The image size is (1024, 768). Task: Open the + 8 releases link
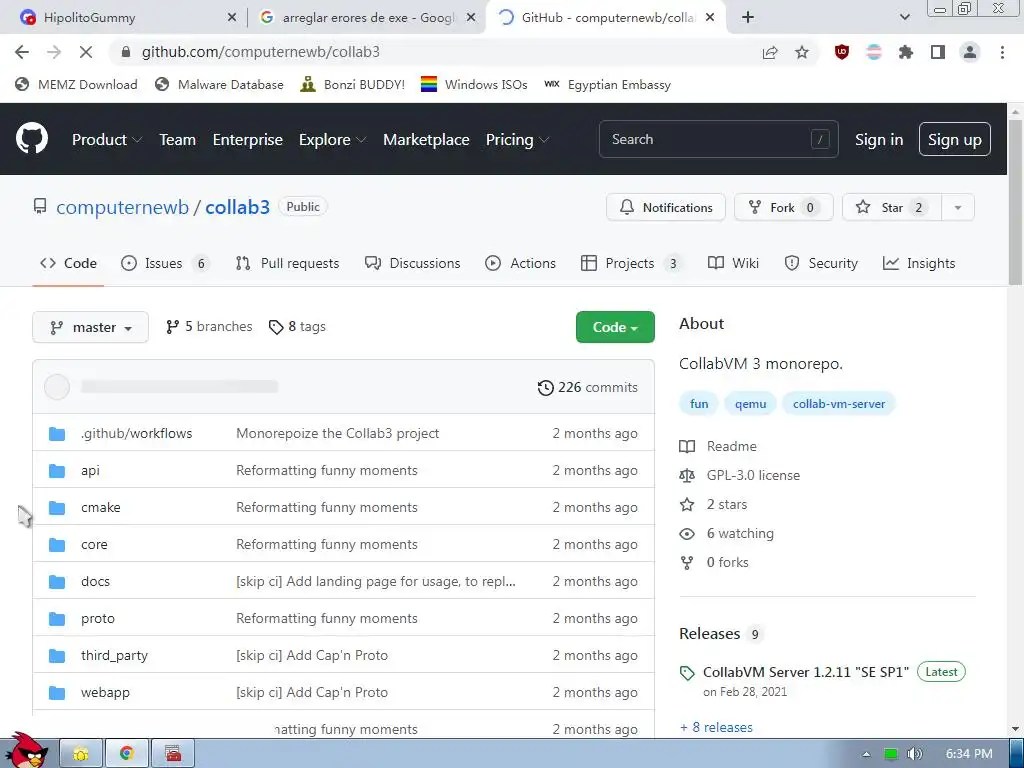click(716, 728)
